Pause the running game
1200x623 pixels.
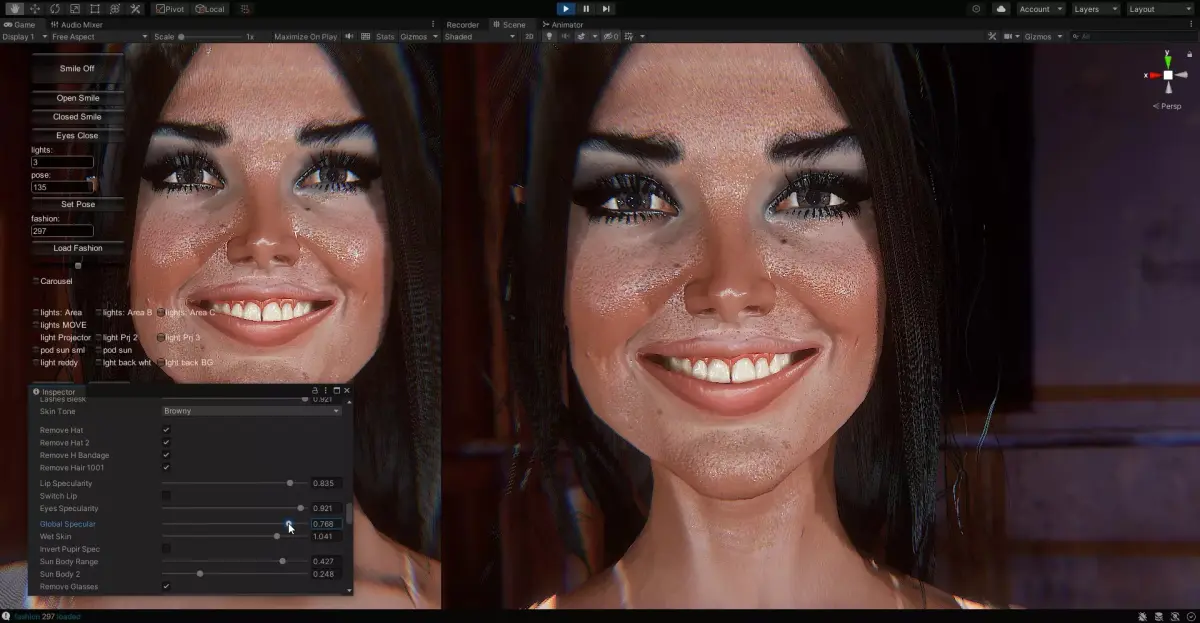(586, 9)
